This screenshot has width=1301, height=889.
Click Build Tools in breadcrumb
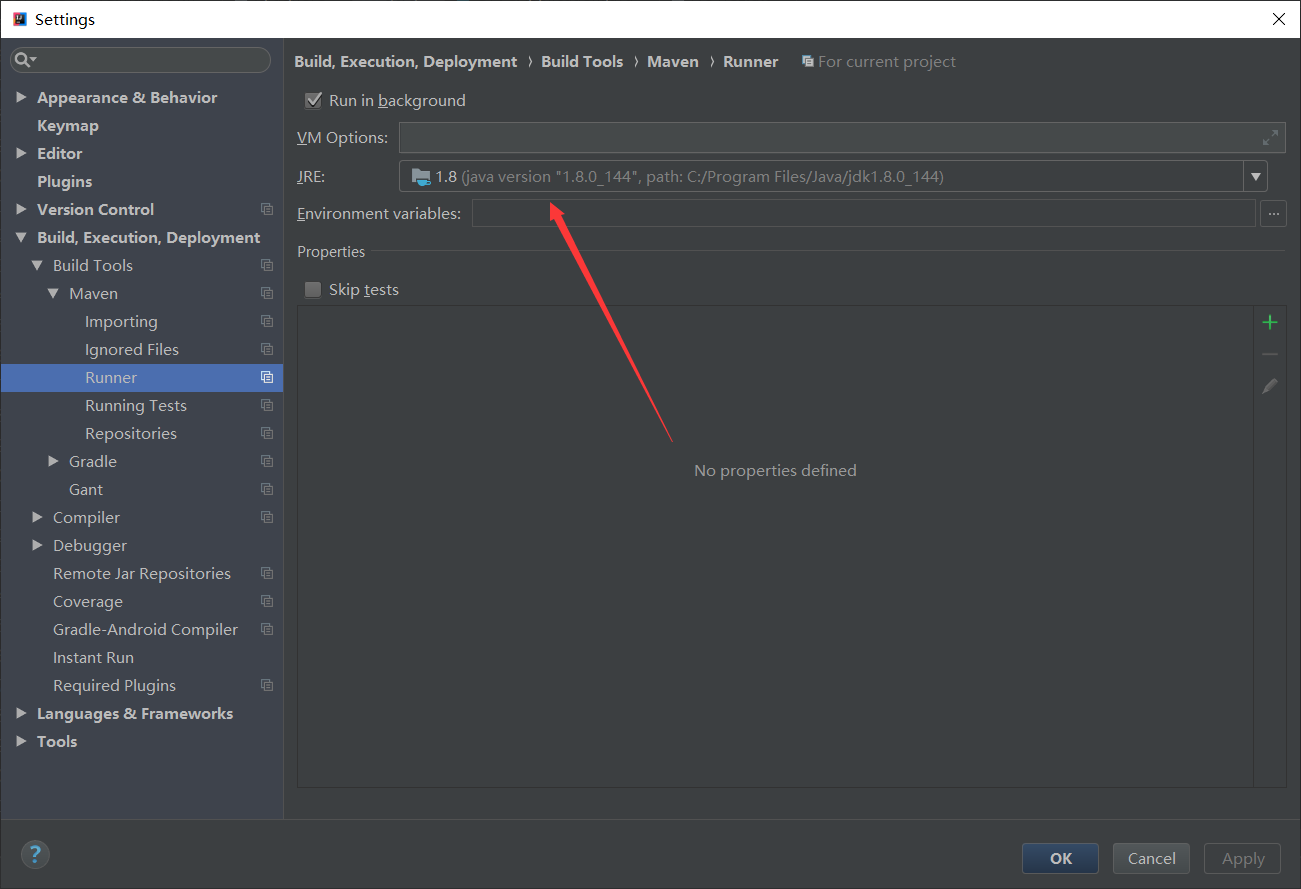coord(582,61)
